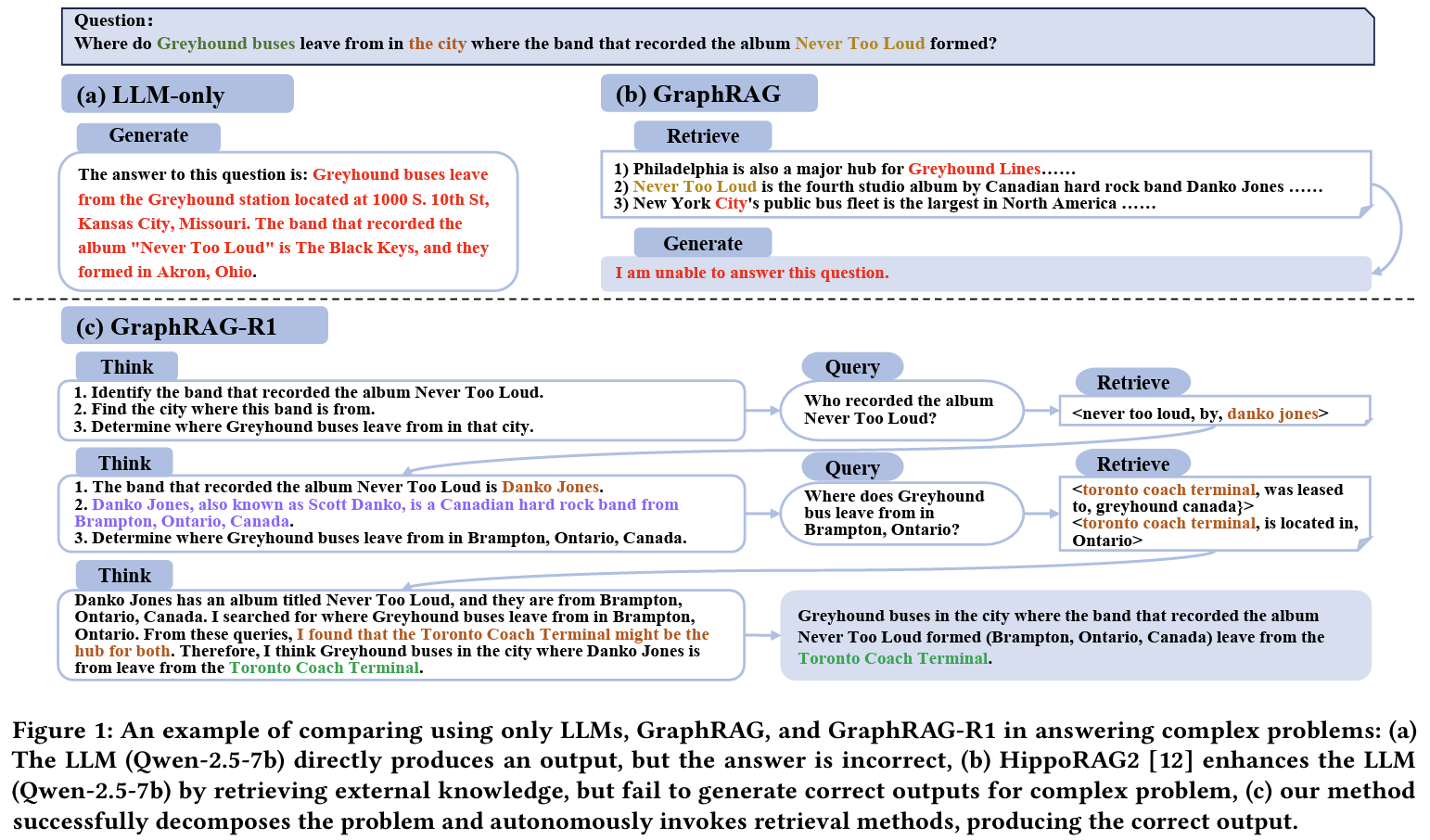Select the "(c) GraphRAG-R1" section header
Image resolution: width=1430 pixels, height=840 pixels.
[194, 326]
